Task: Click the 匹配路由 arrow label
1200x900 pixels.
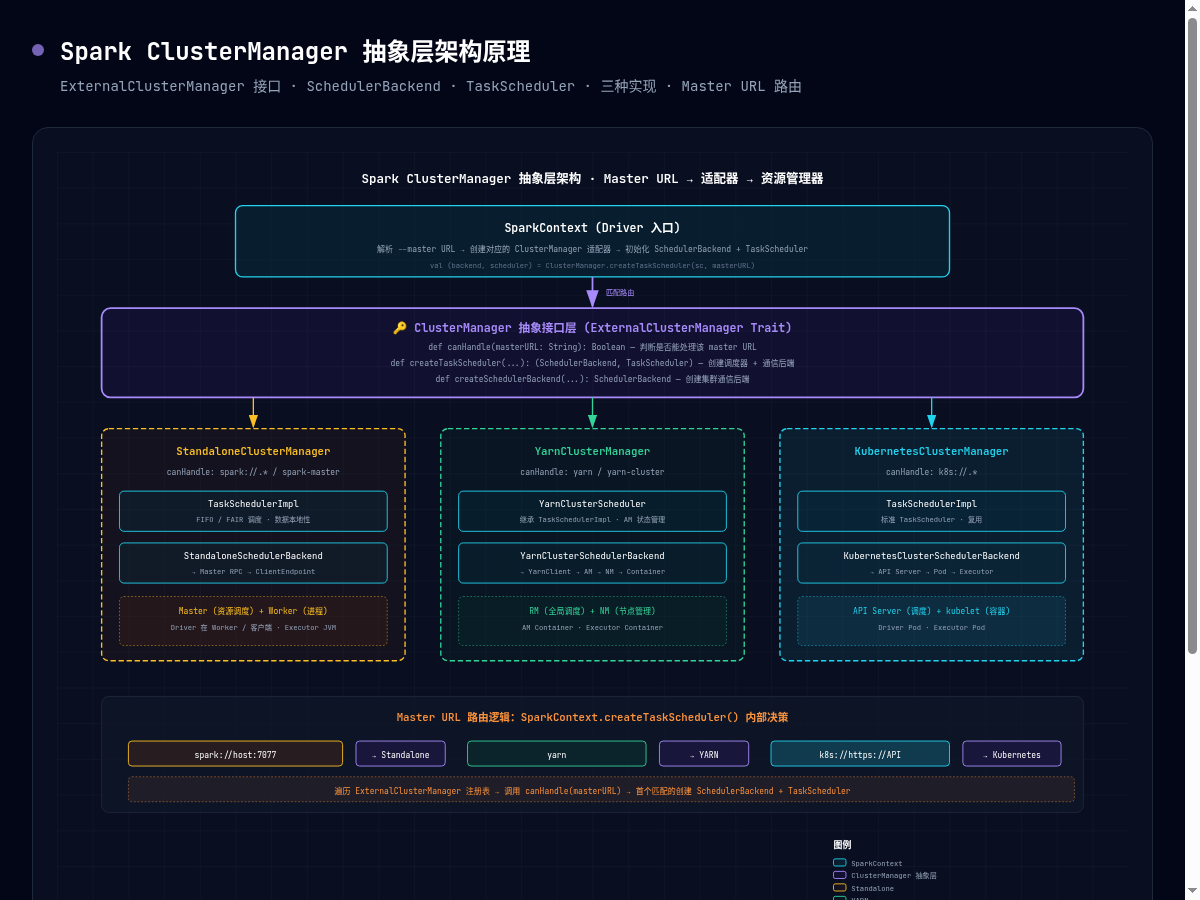Action: click(620, 293)
